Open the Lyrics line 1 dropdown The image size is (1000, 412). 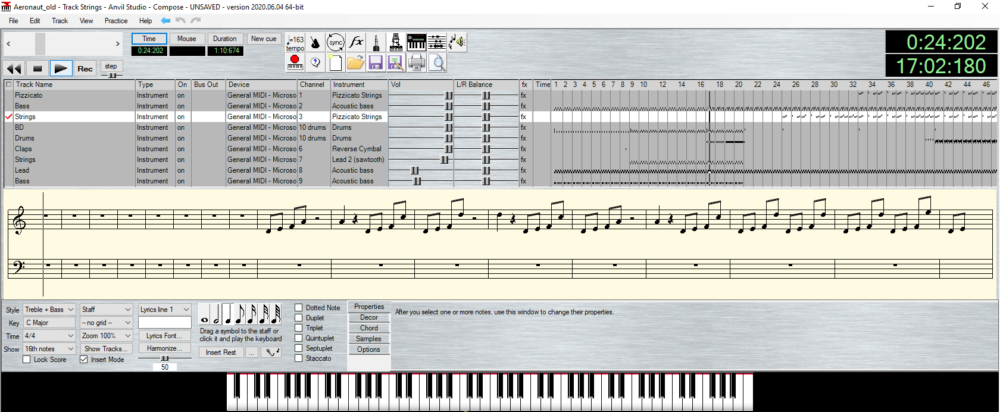pos(165,309)
